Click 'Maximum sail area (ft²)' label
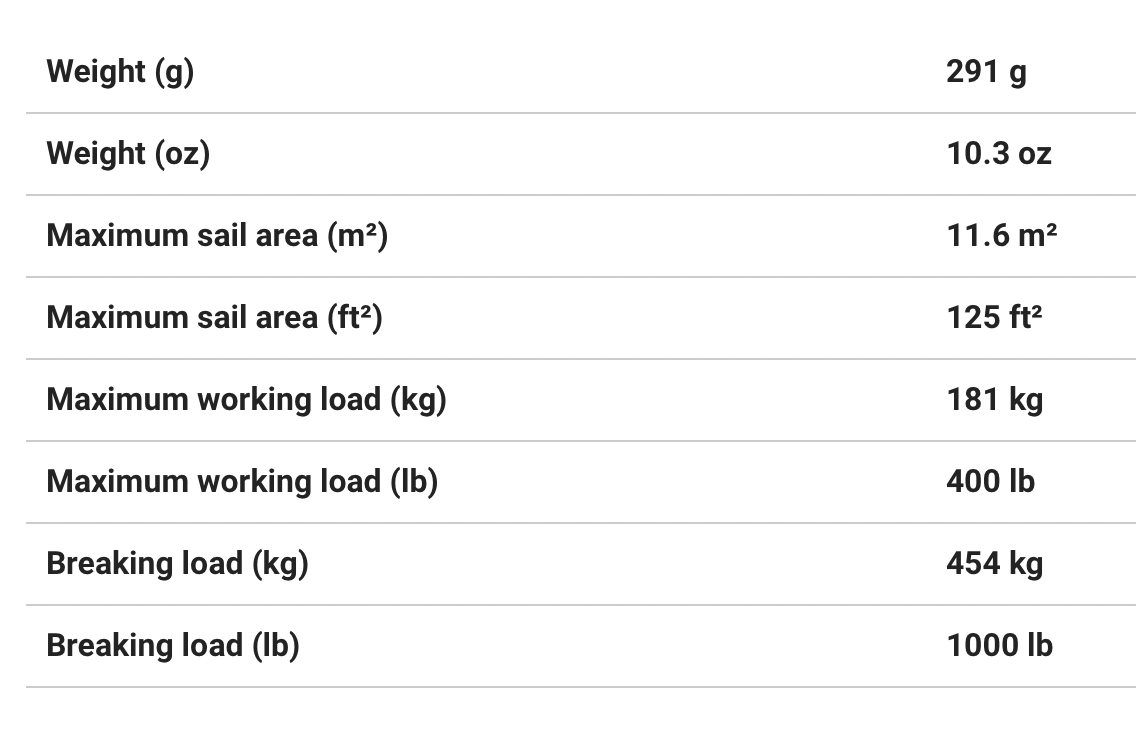Screen dimensions: 1136x740 pos(214,318)
